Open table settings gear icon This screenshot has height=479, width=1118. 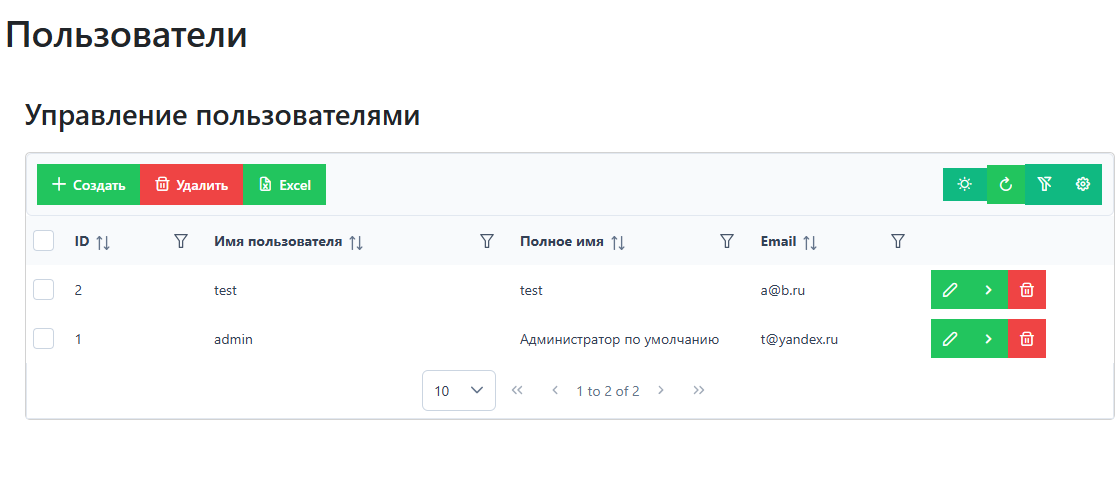[1082, 184]
